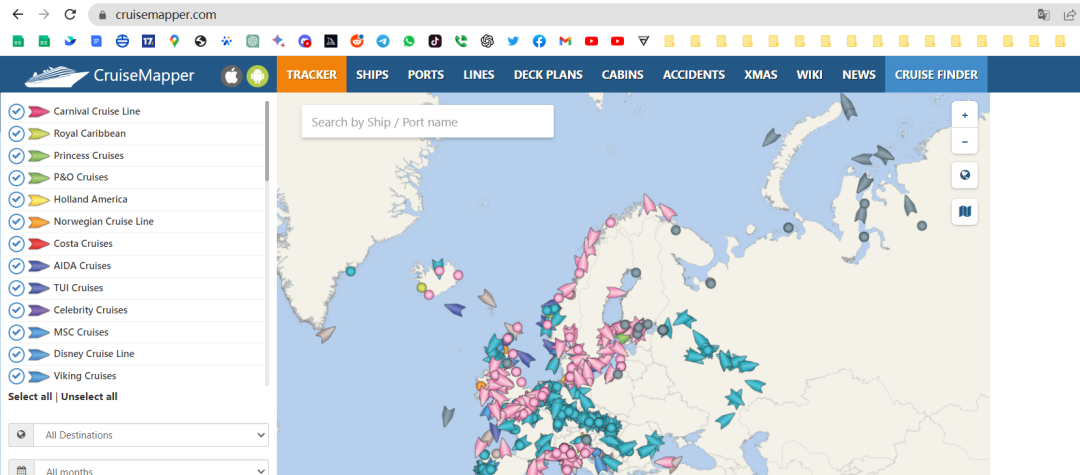Screen dimensions: 1080x475
Task: Select the teal port dot on Greenland's coast
Action: point(351,271)
